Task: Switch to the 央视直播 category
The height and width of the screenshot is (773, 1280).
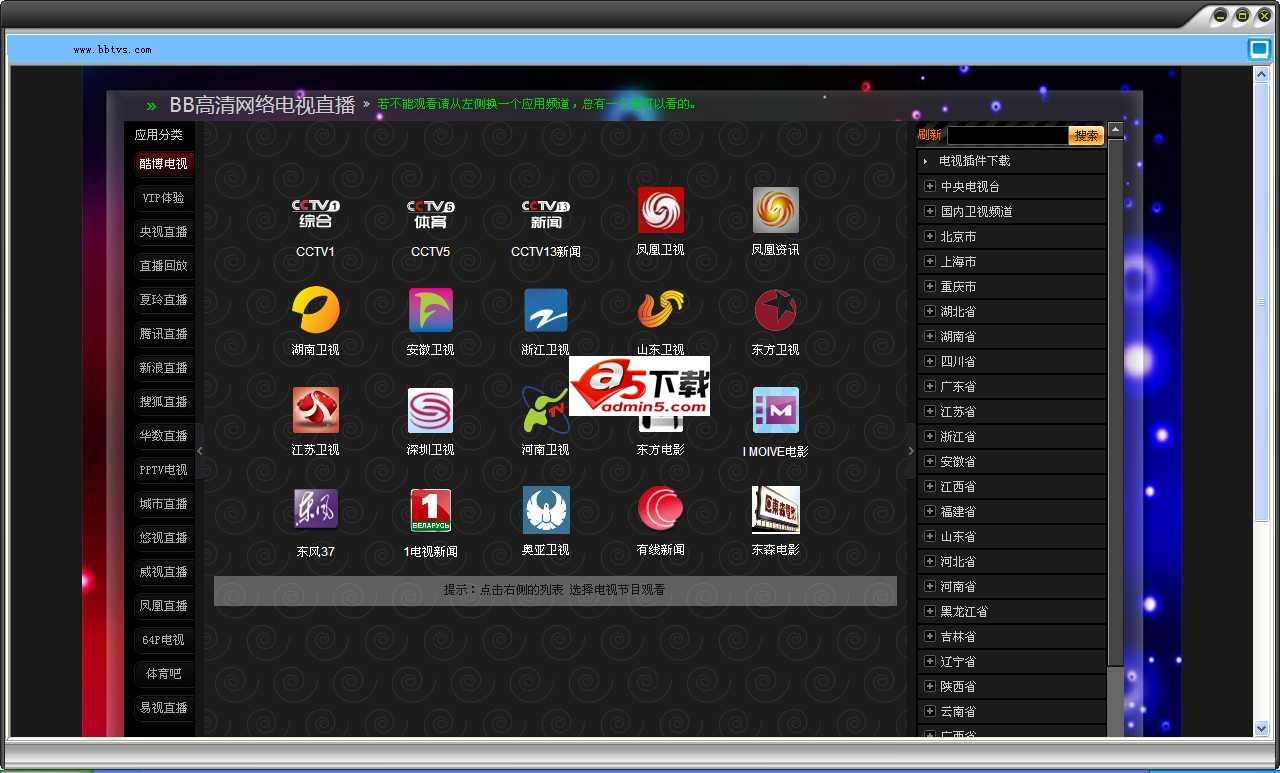Action: pyautogui.click(x=163, y=232)
